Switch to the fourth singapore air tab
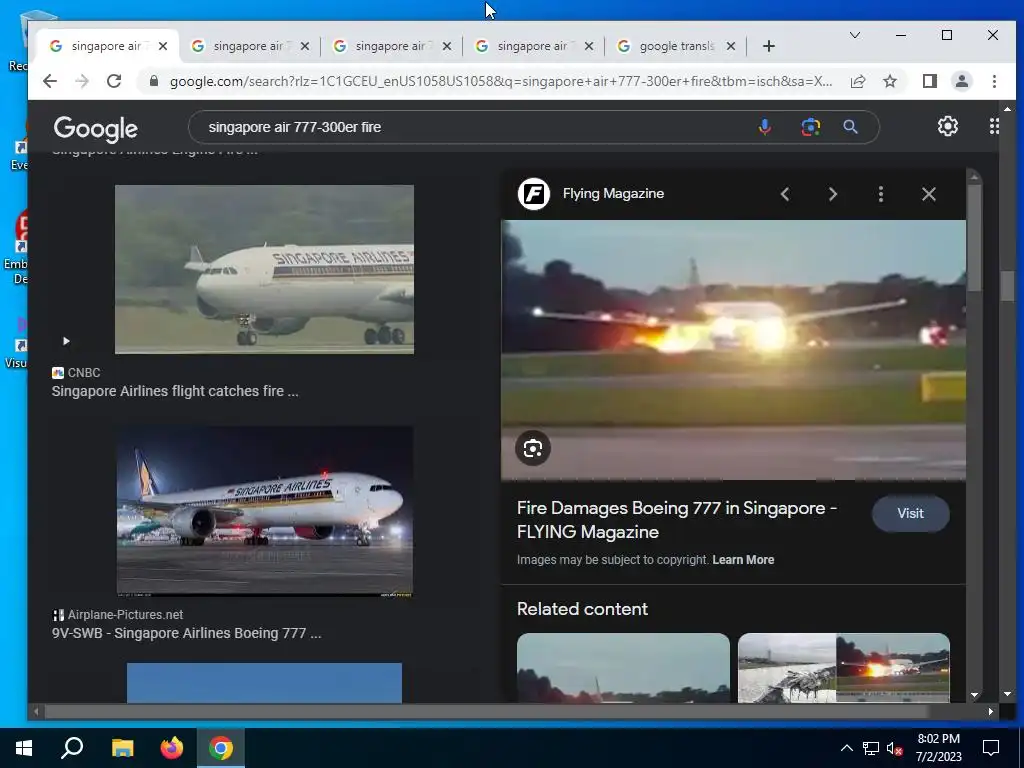 [x=532, y=46]
